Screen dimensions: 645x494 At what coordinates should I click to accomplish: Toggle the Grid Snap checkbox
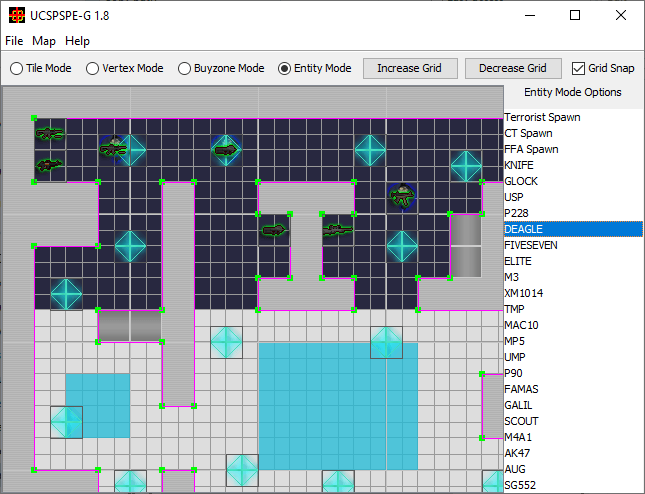pyautogui.click(x=603, y=68)
